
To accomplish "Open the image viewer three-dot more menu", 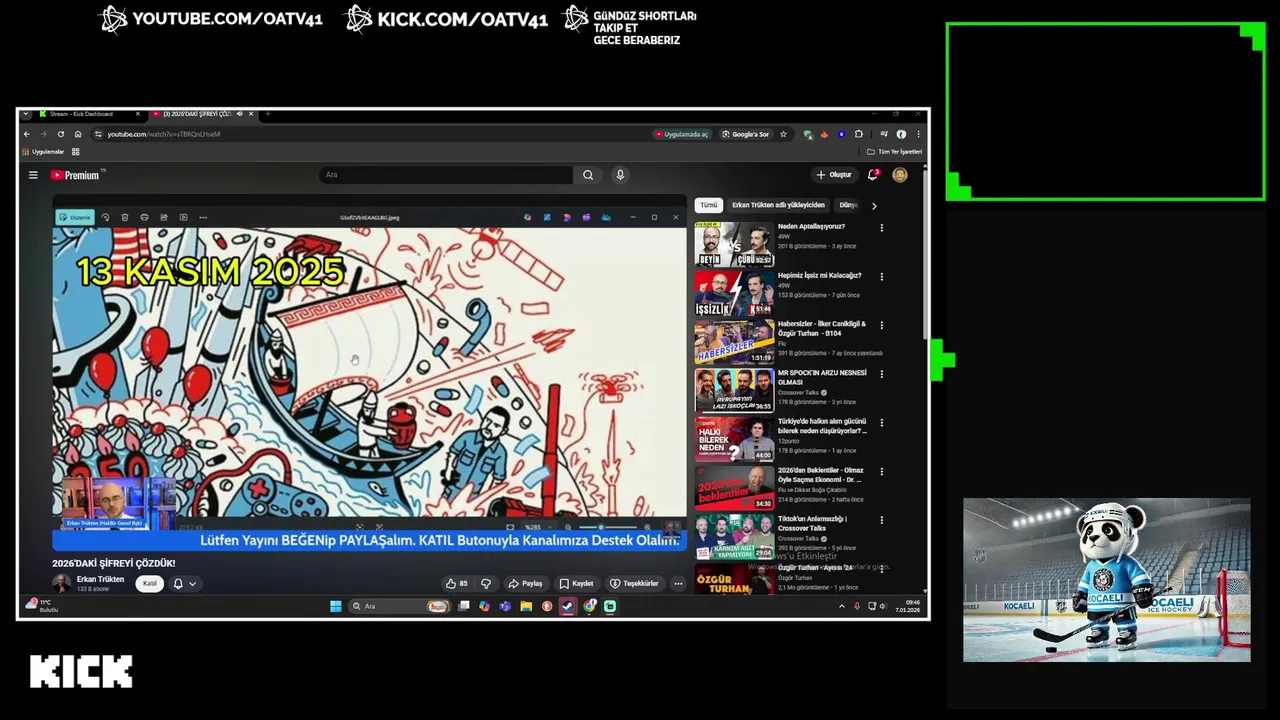I will tap(203, 217).
